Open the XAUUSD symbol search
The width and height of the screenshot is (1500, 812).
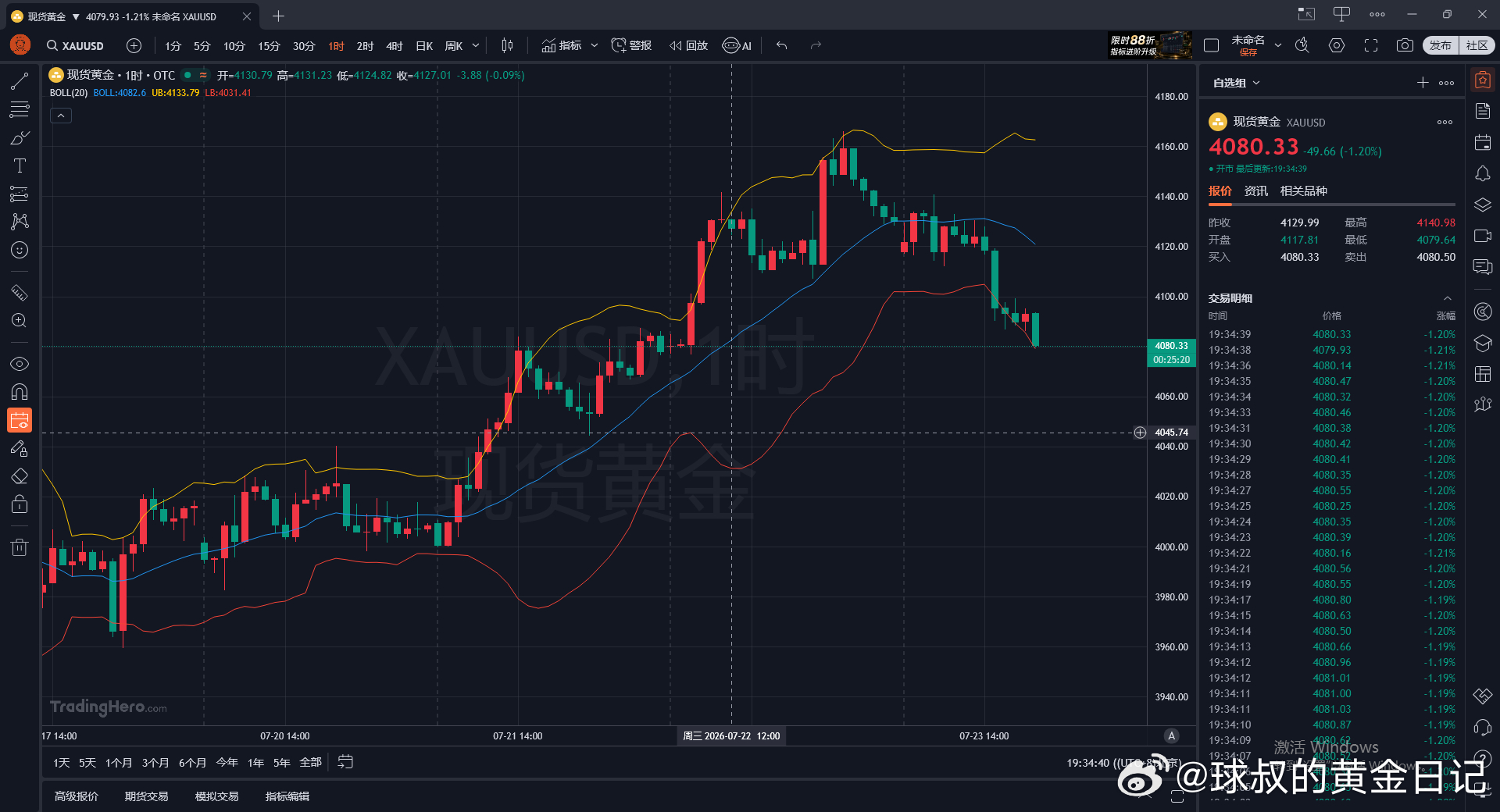(75, 46)
